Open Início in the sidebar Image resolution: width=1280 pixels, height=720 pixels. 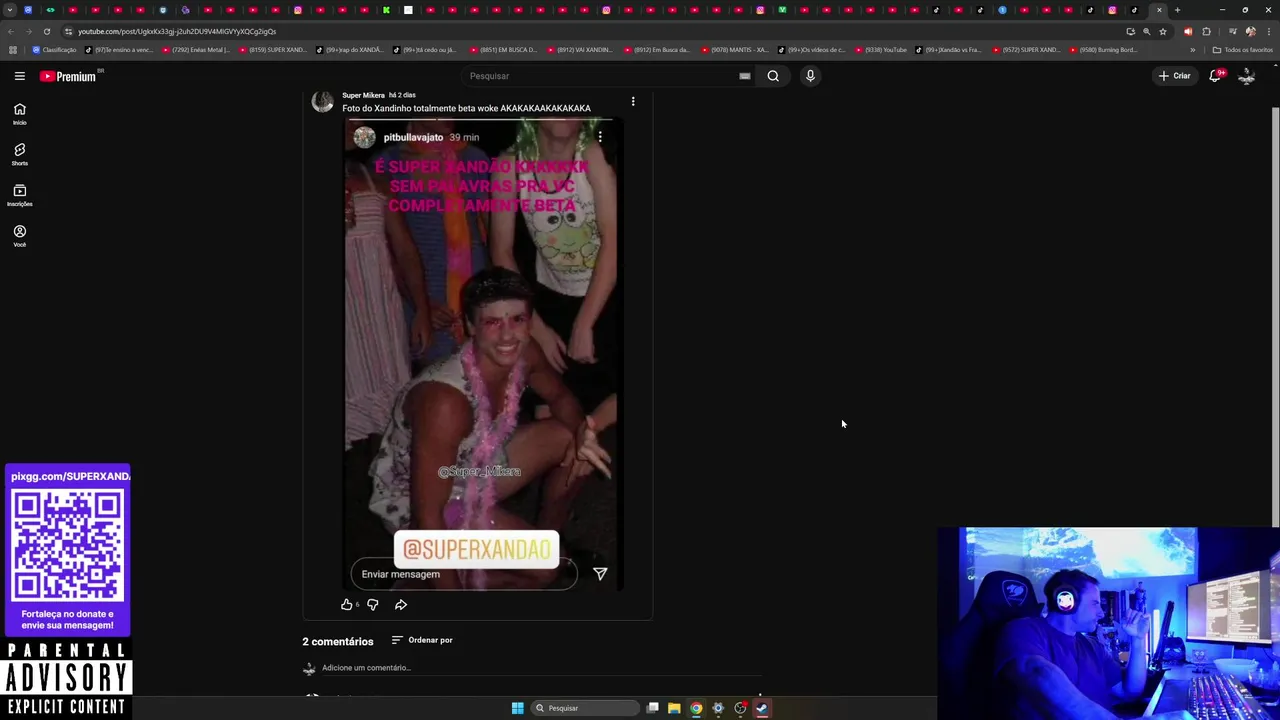click(19, 114)
